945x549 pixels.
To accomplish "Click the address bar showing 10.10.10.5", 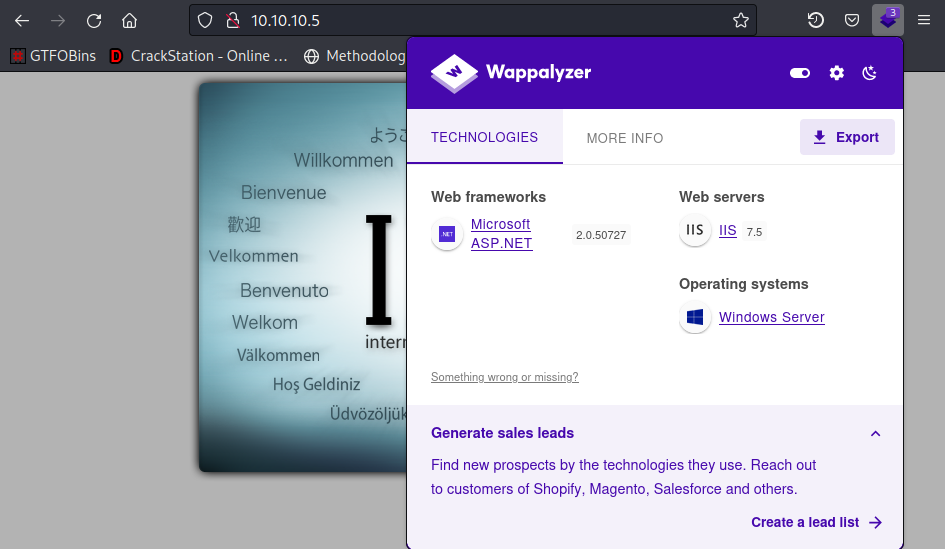I will point(473,20).
